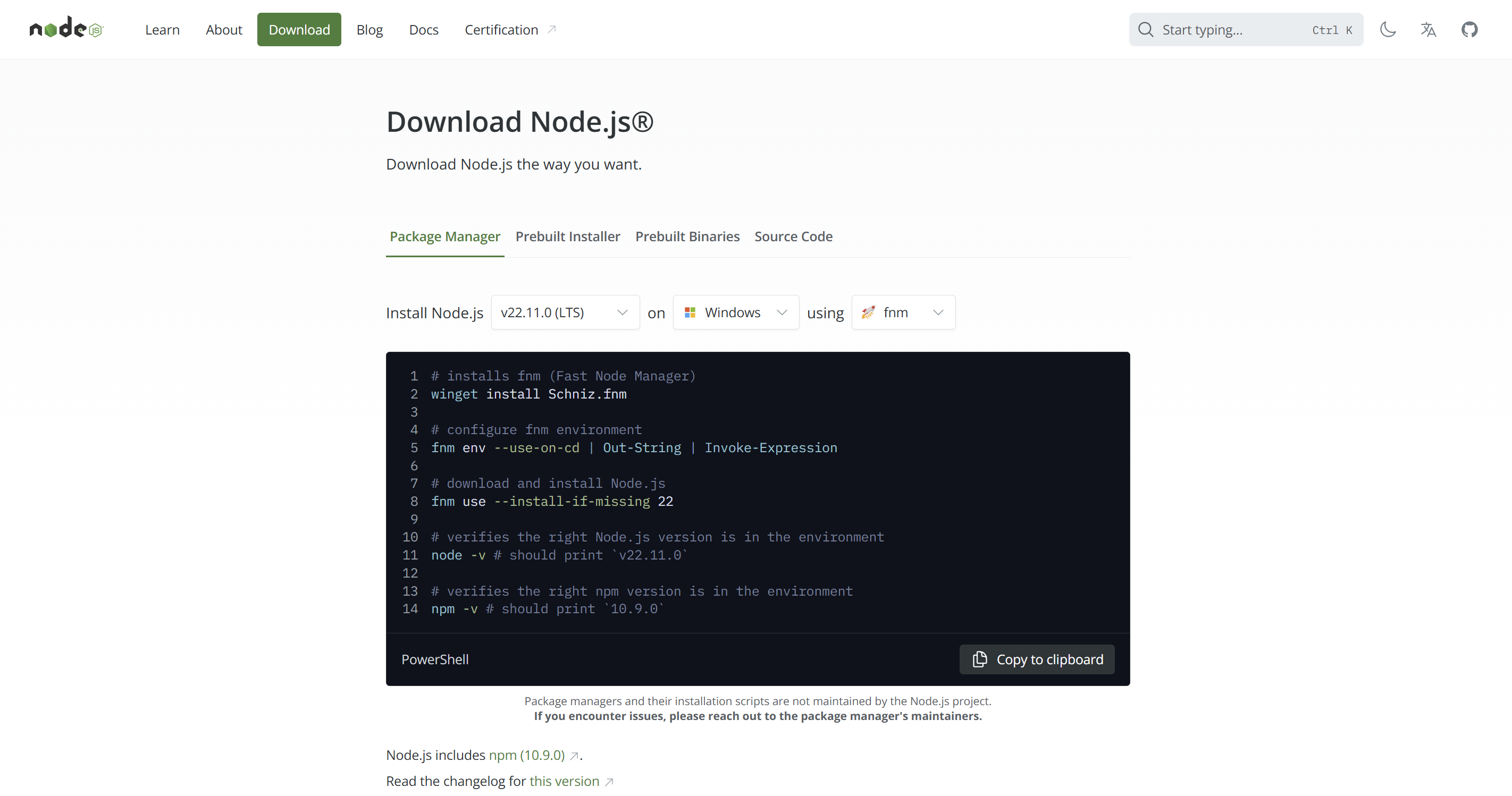Click the # download and install Node.js comment
This screenshot has width=1512, height=796.
click(x=548, y=484)
